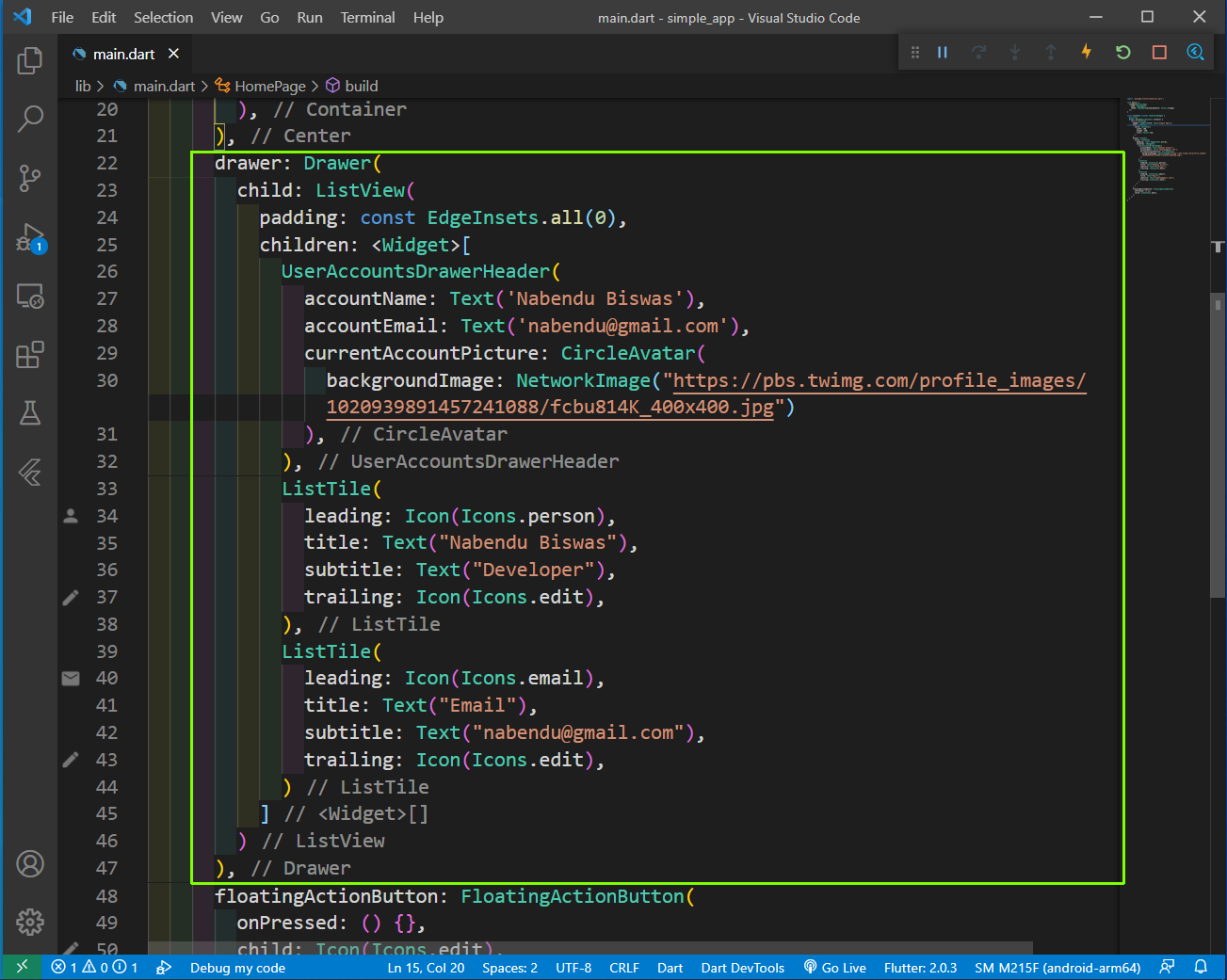Image resolution: width=1227 pixels, height=980 pixels.
Task: Click the VS Code logo application menu
Action: pyautogui.click(x=23, y=17)
